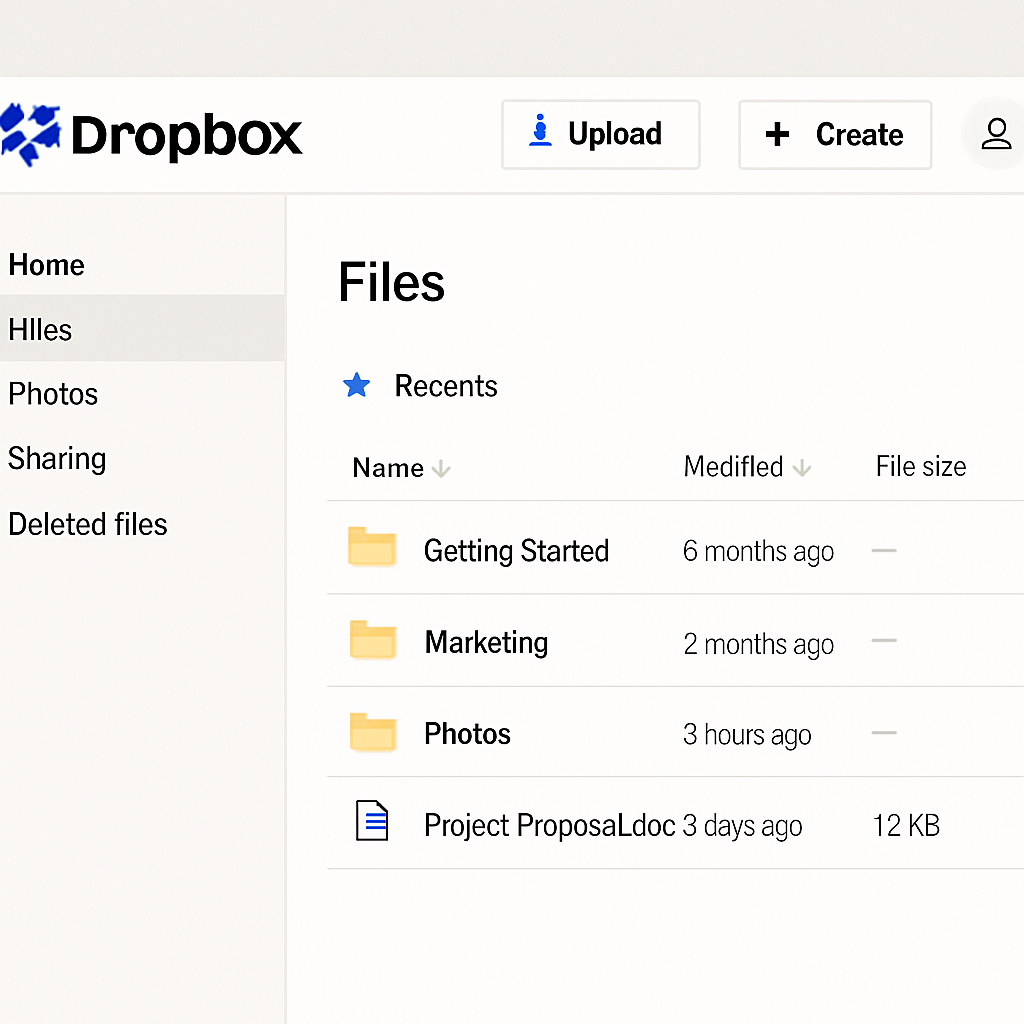The image size is (1024, 1024).
Task: Click '6 months ago' modified cell
Action: 758,552
